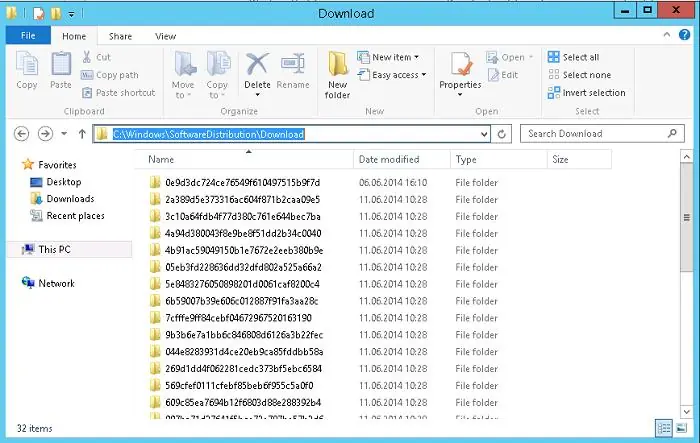Open the recent locations dropdown arrow
Viewport: 700px width, 443px height.
pos(64,134)
